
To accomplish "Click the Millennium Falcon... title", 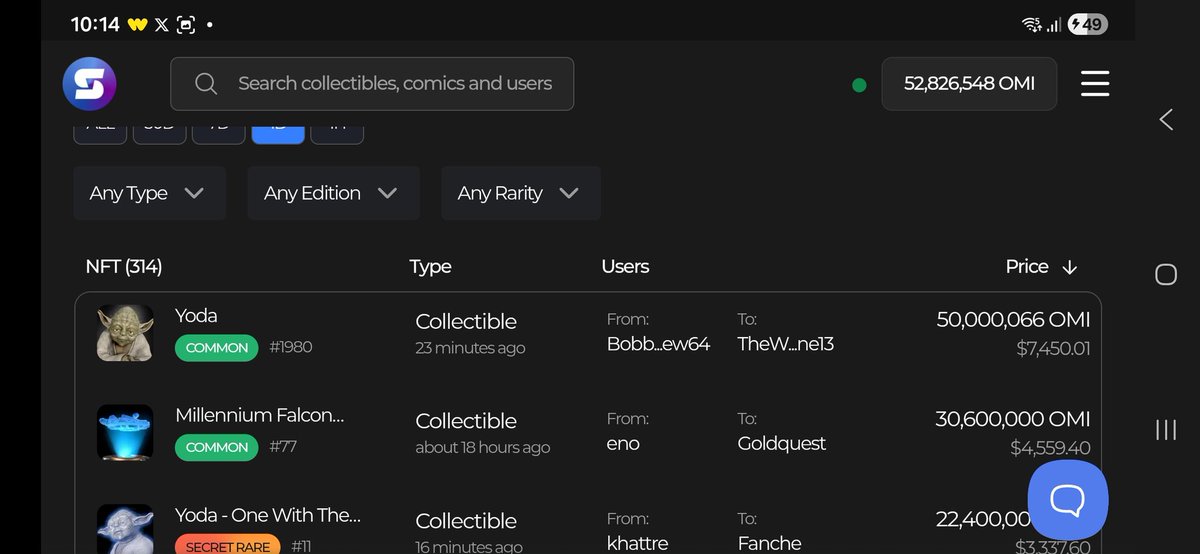I will click(261, 415).
